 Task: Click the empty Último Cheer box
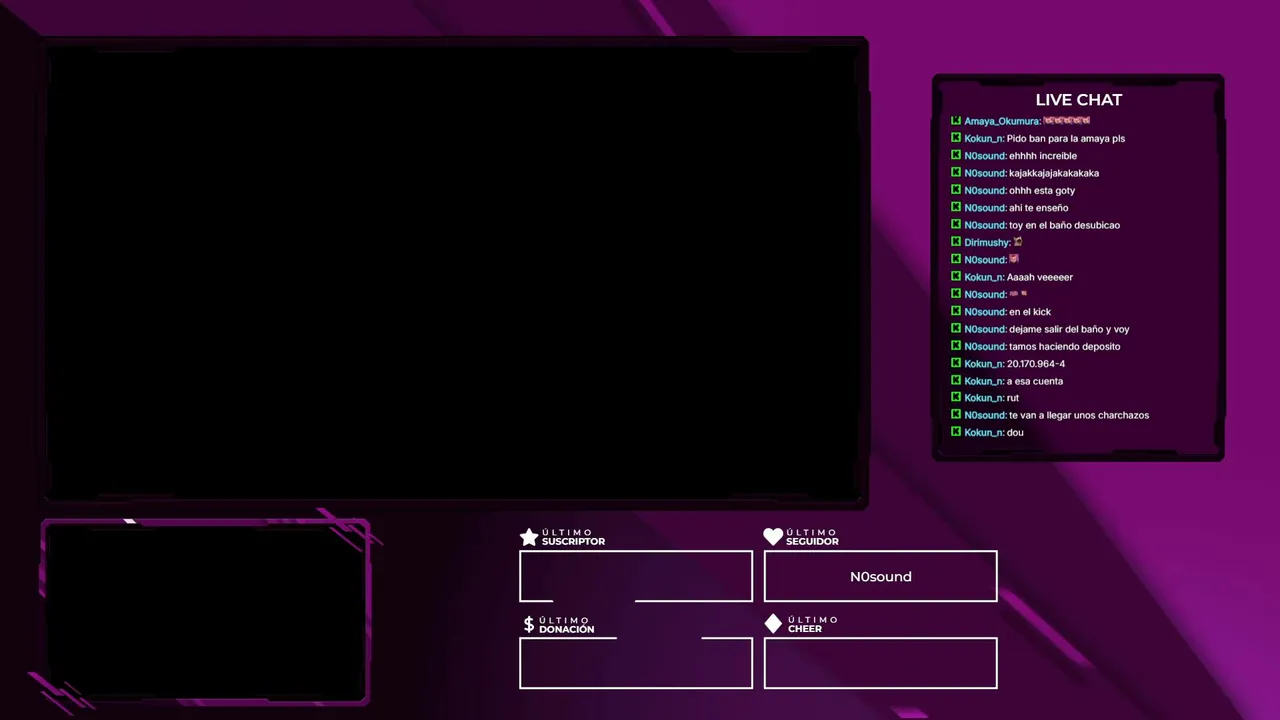click(881, 663)
